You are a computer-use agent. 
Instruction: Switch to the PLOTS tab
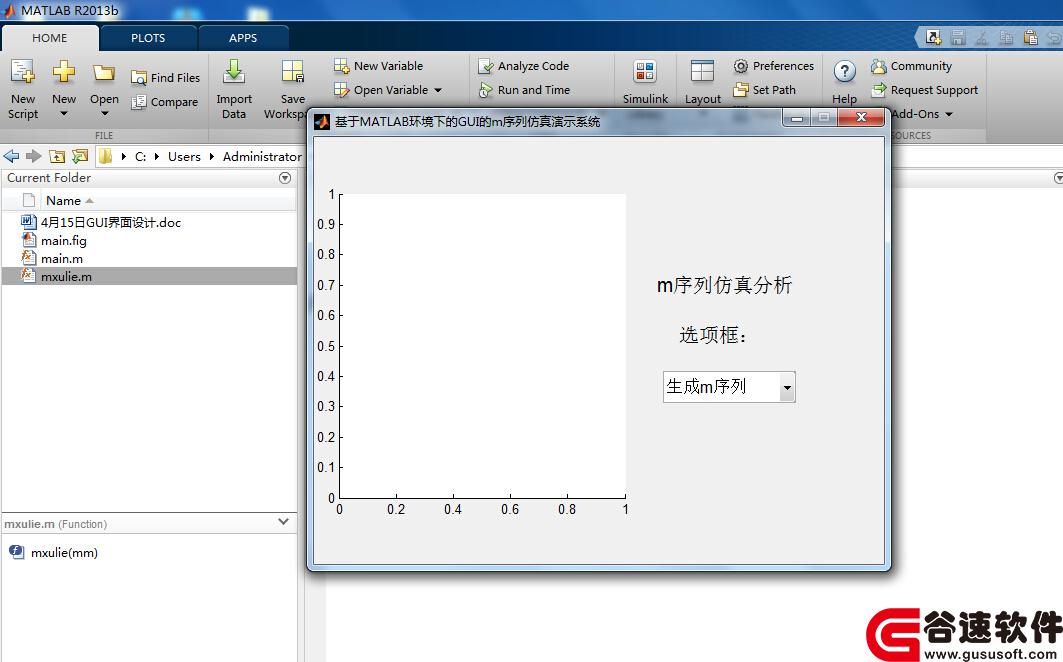pyautogui.click(x=148, y=38)
